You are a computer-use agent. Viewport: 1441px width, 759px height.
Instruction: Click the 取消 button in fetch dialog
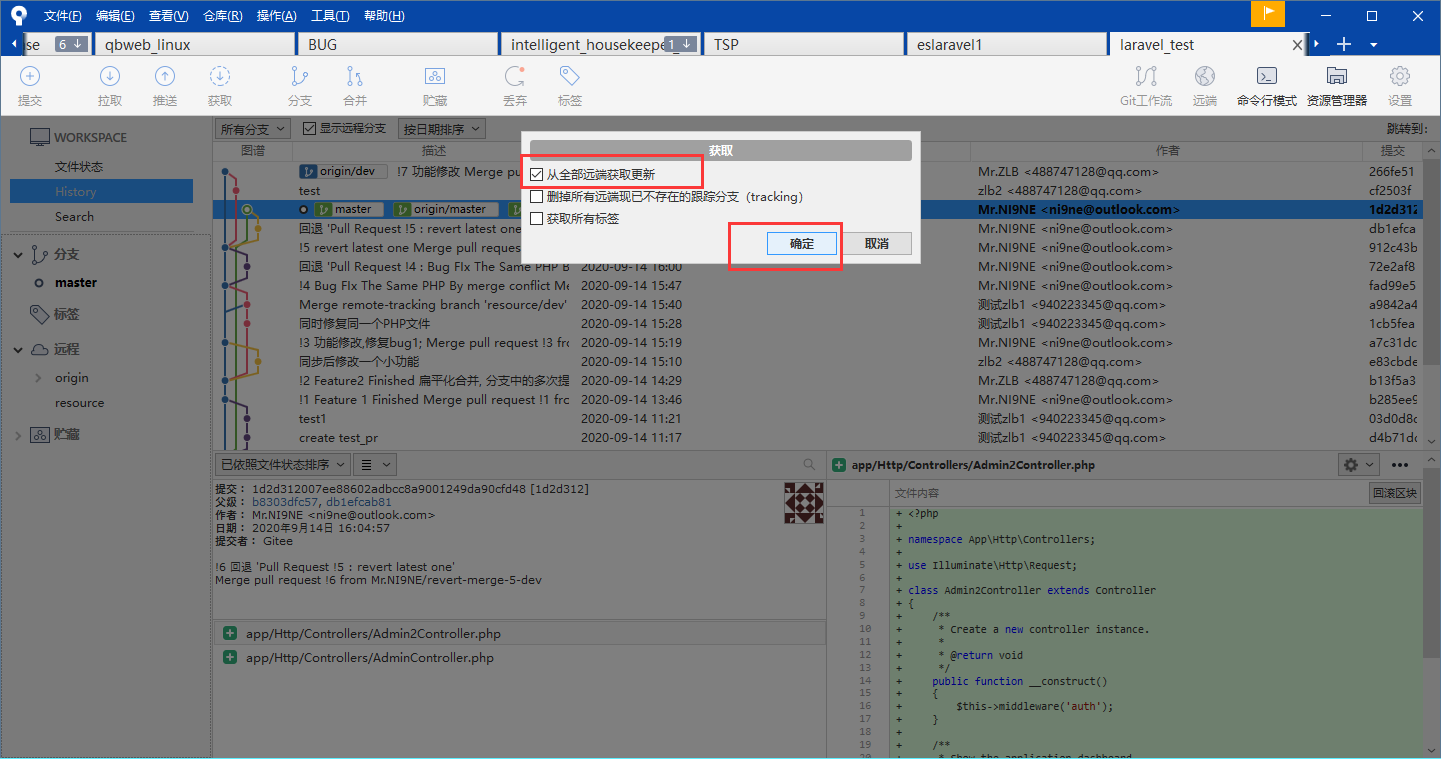(x=876, y=244)
